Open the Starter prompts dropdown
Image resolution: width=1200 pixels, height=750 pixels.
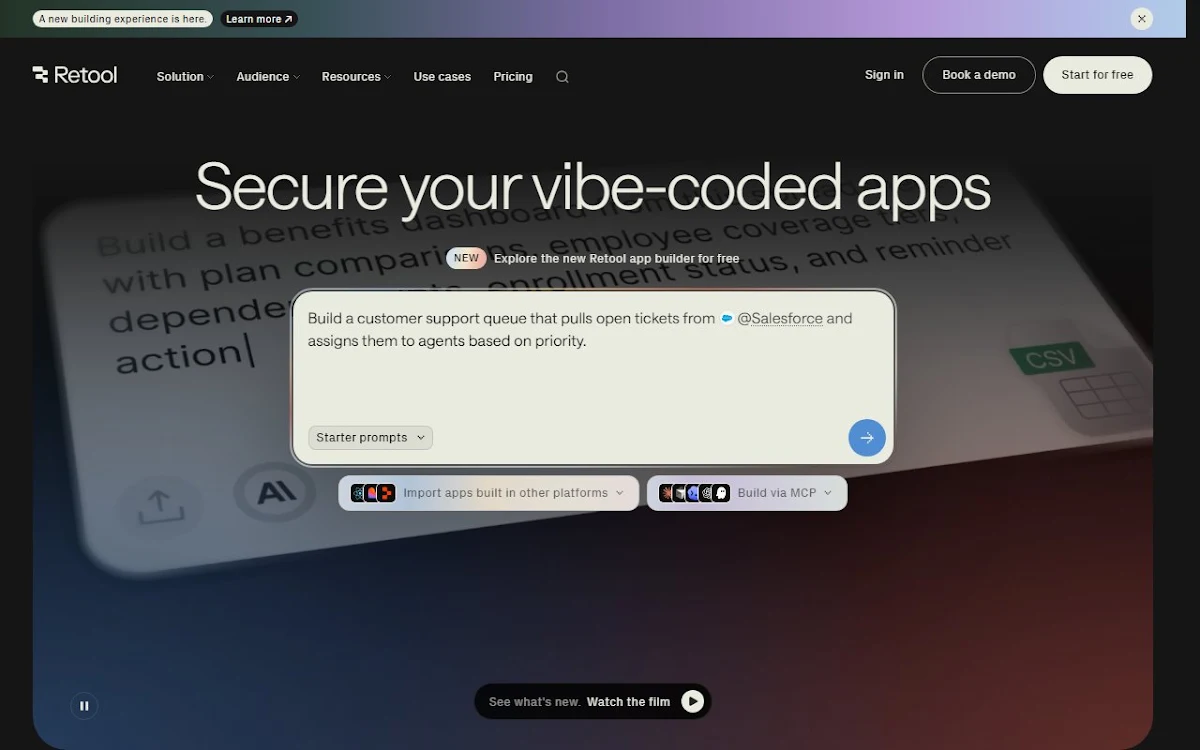(x=370, y=438)
